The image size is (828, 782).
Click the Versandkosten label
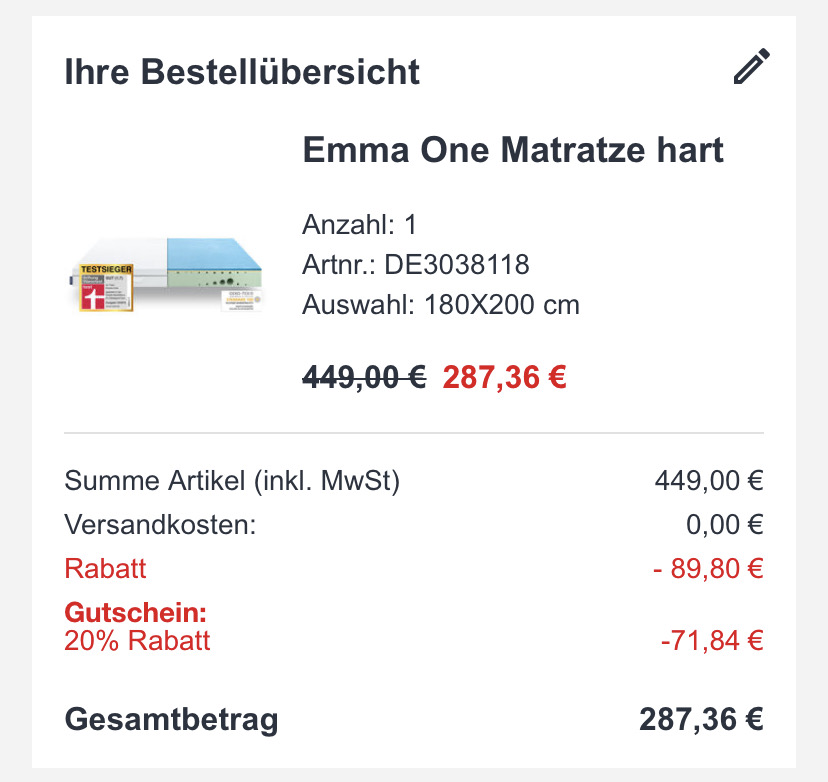point(161,525)
